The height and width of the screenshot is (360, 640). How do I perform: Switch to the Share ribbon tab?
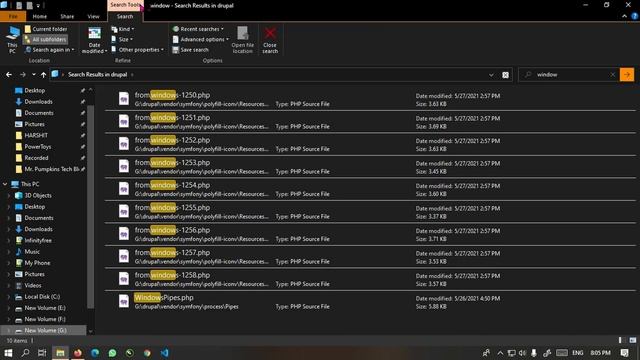67,16
